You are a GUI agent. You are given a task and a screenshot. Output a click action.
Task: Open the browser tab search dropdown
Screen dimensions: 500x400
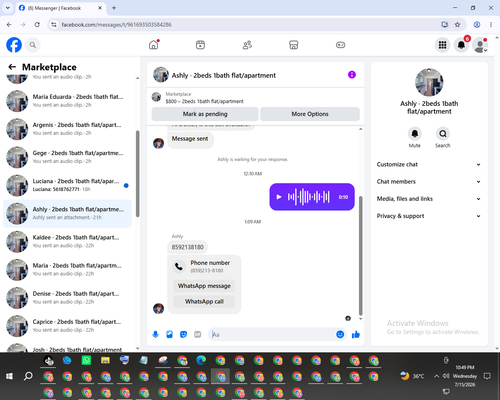[8, 8]
